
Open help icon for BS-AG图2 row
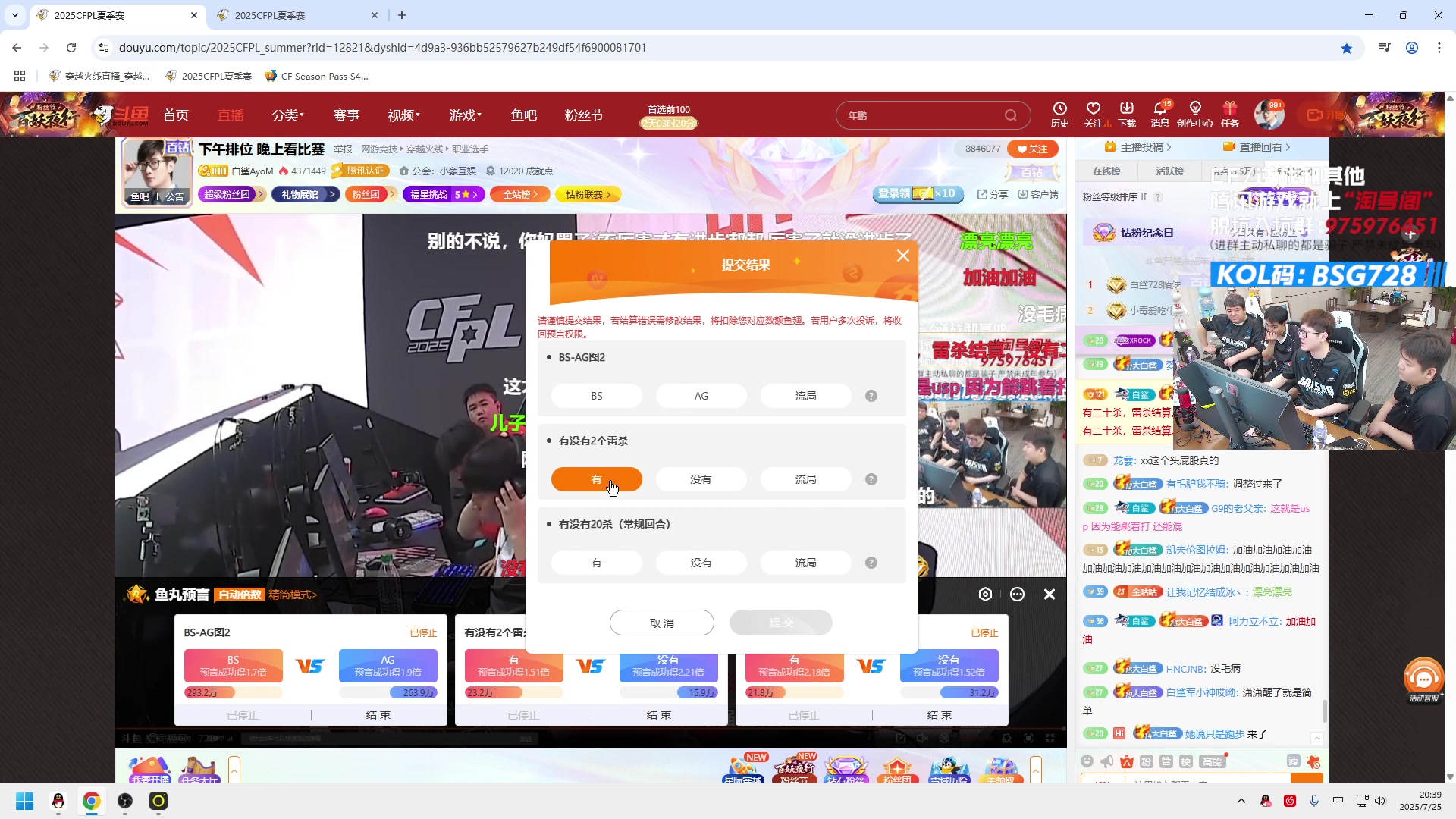871,396
